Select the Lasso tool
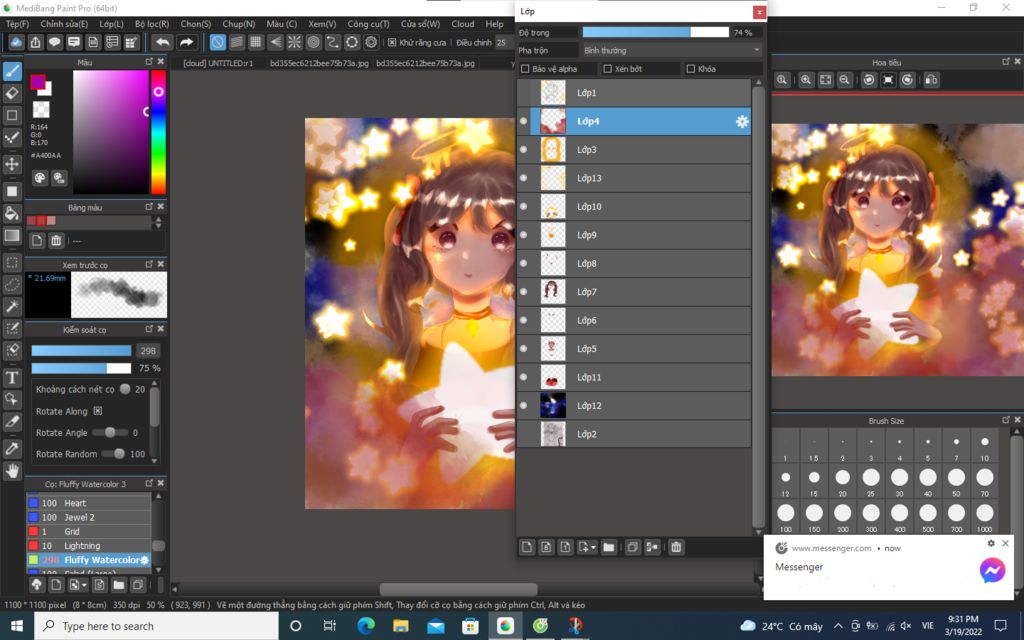1024x640 pixels. 12,285
